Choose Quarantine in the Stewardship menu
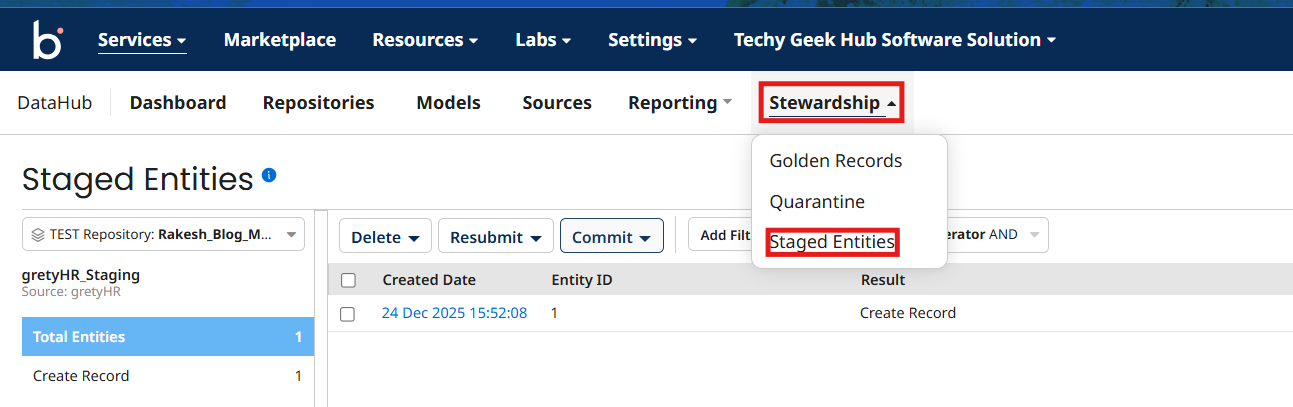This screenshot has width=1293, height=407. click(816, 202)
